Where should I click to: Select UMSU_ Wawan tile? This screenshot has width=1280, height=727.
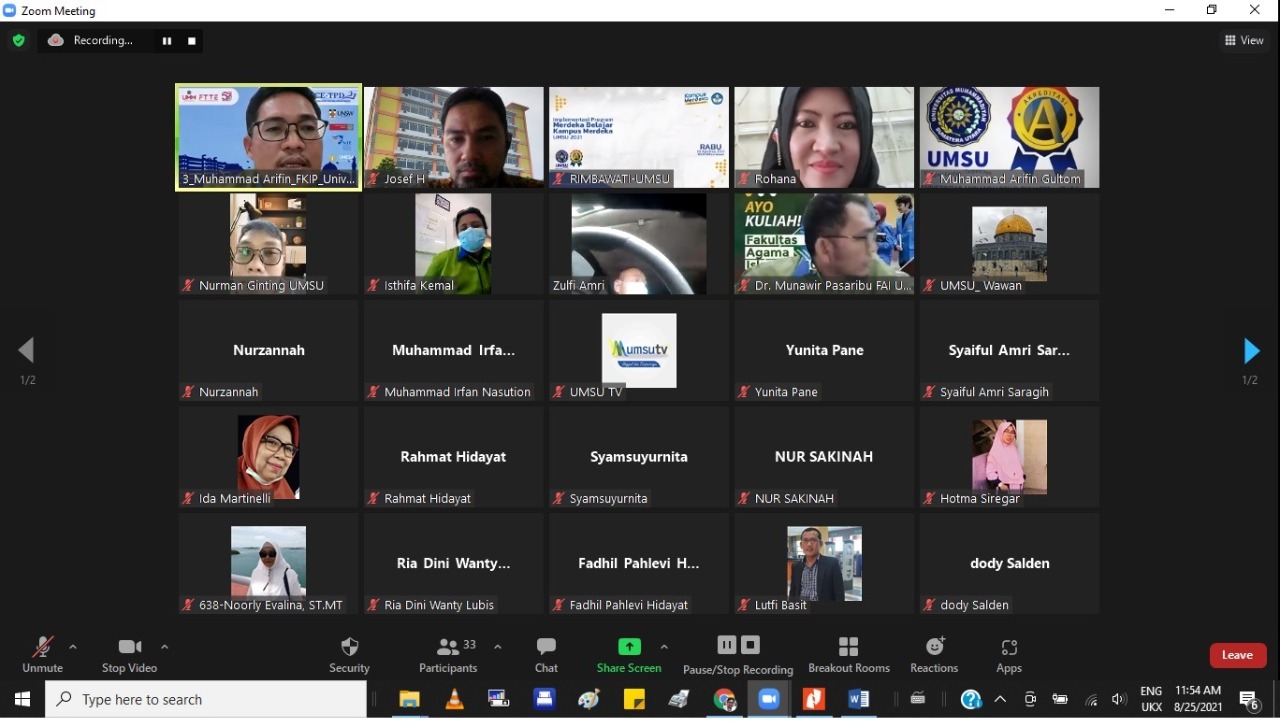click(1009, 244)
